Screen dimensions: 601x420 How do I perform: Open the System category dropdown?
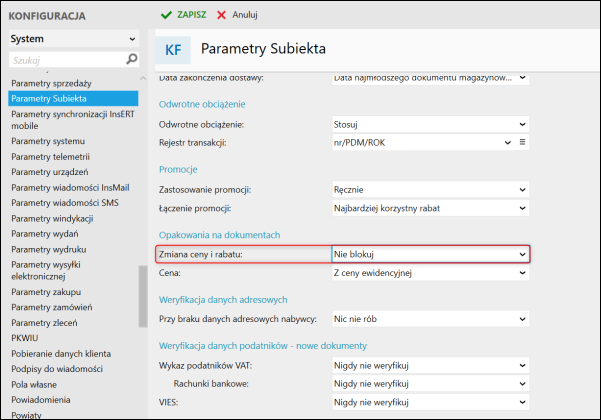74,39
